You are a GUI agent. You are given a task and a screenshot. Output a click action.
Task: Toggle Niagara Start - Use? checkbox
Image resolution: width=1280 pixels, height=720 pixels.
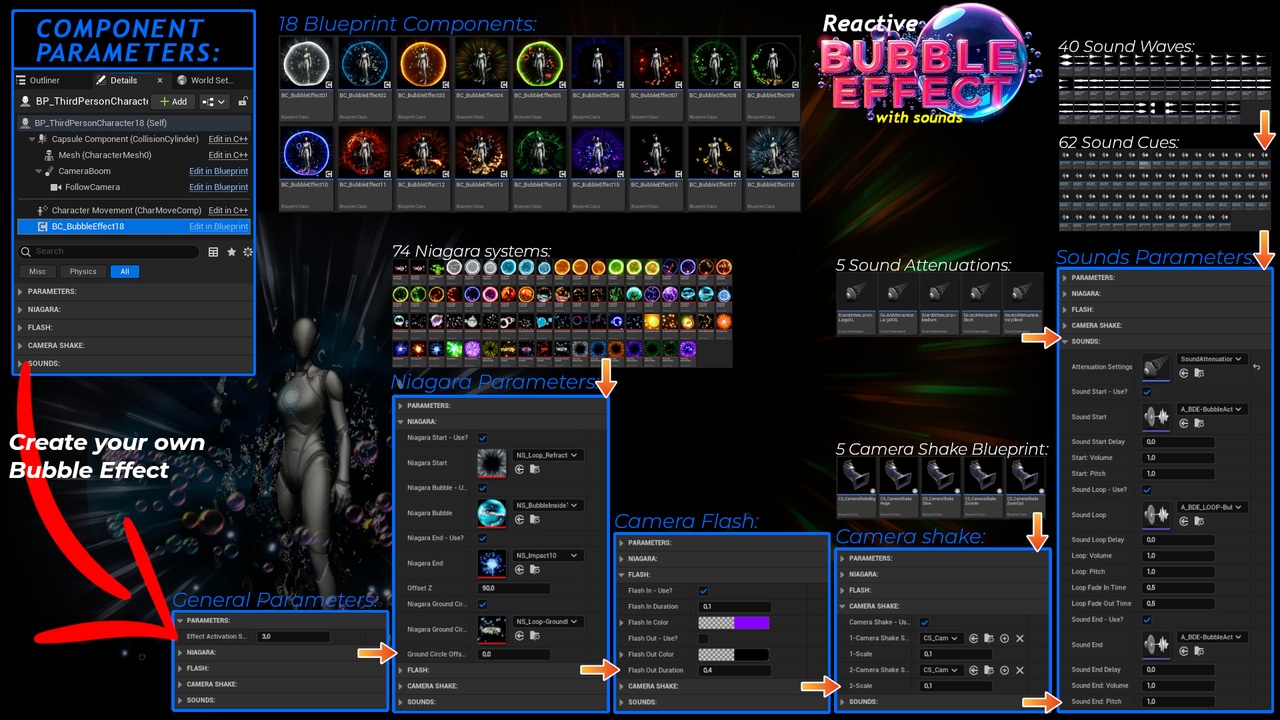[483, 438]
